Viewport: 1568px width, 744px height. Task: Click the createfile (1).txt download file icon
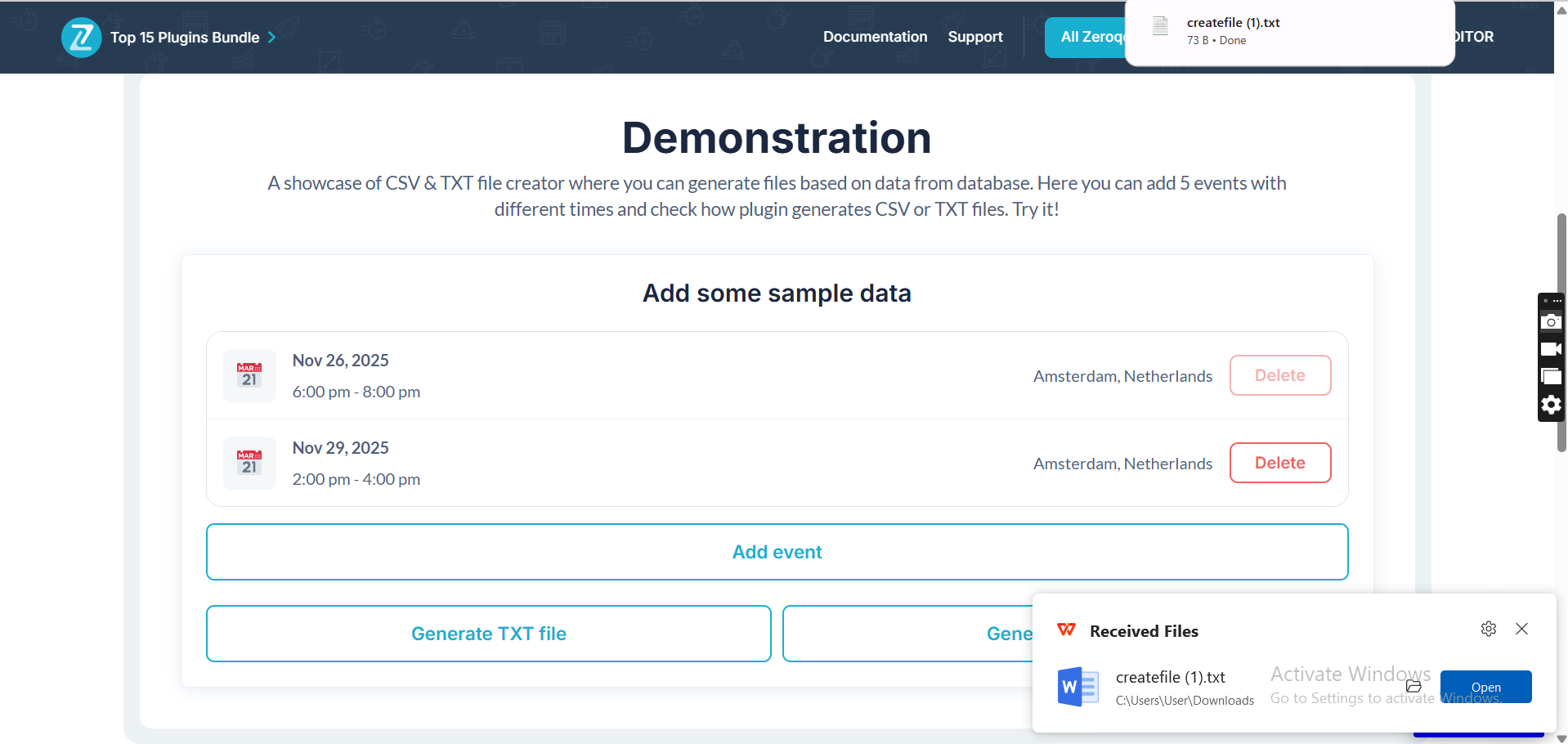click(1160, 26)
